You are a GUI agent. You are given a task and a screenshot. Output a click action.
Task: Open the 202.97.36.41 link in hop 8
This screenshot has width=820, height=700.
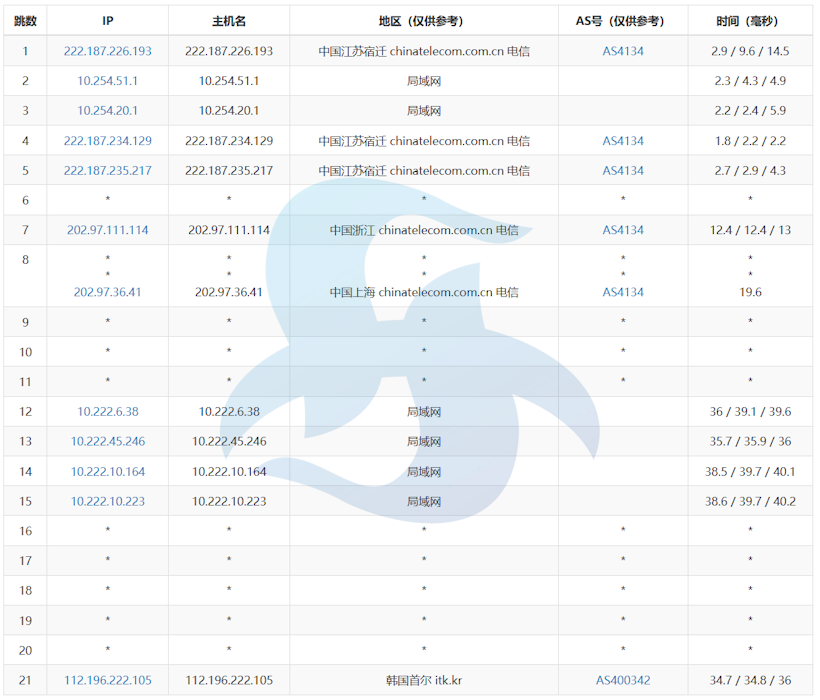(107, 292)
